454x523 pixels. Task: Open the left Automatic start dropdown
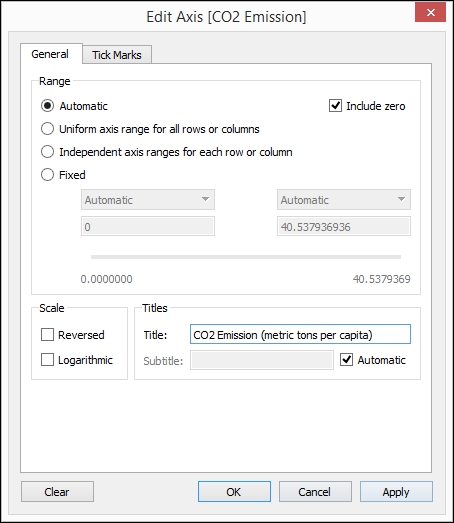(x=148, y=199)
